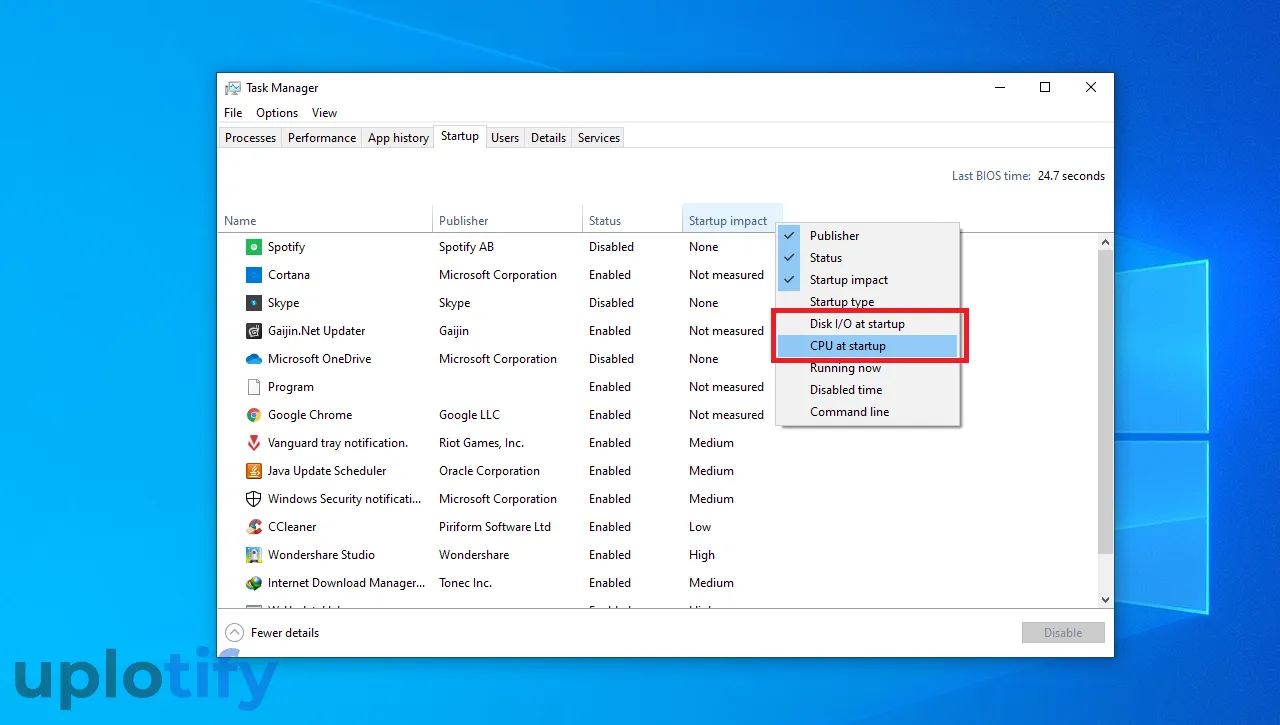
Task: Click the Cortana blue square icon
Action: [x=254, y=275]
